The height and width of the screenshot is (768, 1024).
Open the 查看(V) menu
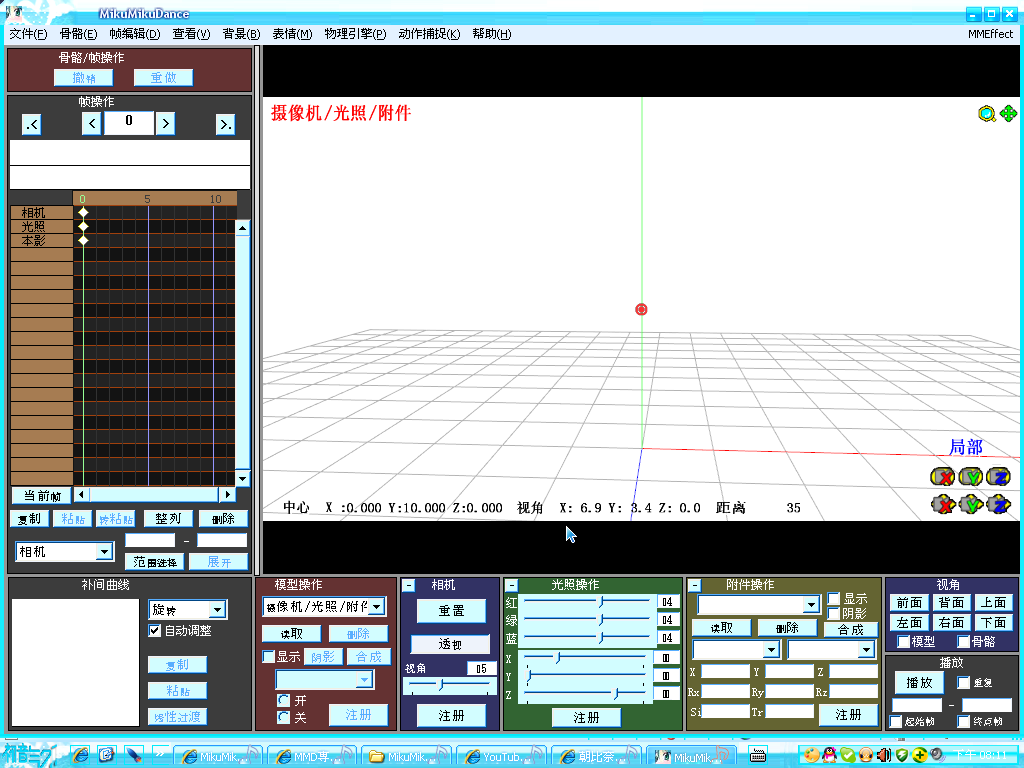click(191, 34)
